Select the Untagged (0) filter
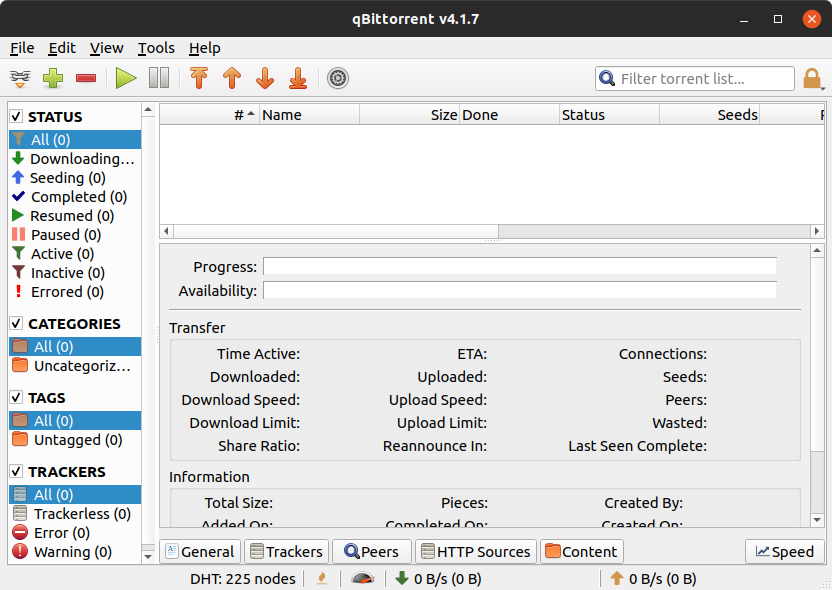 point(75,440)
